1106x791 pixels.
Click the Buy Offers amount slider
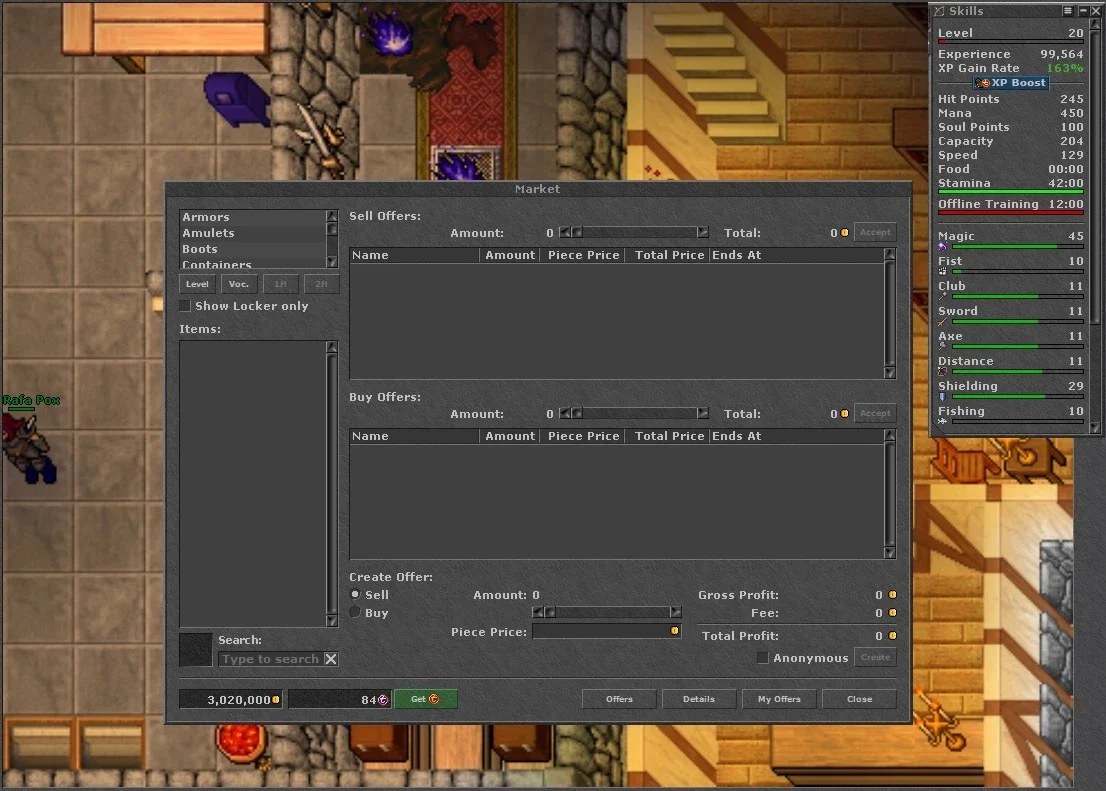633,413
